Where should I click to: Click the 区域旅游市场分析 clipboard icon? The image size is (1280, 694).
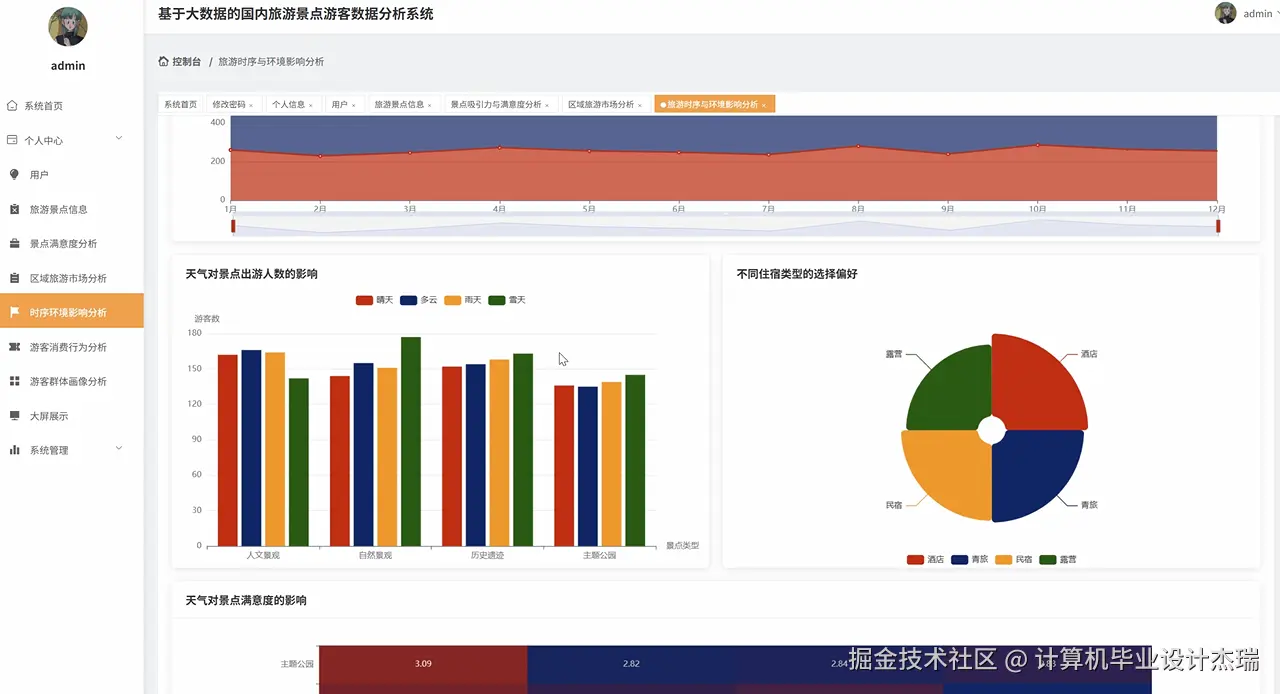tap(14, 278)
